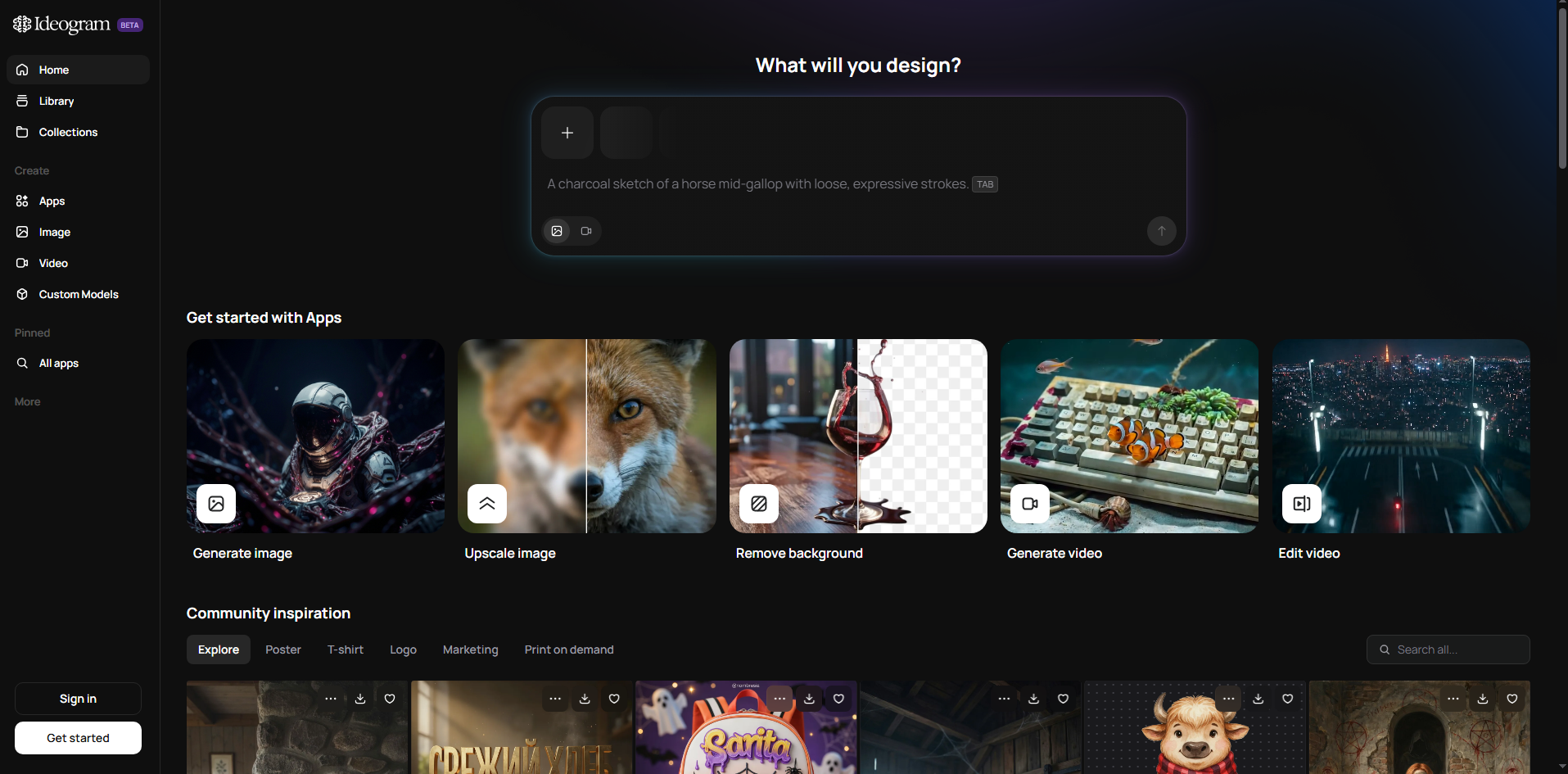1568x774 pixels.
Task: Open more options on the highland cow image
Action: tap(1229, 699)
